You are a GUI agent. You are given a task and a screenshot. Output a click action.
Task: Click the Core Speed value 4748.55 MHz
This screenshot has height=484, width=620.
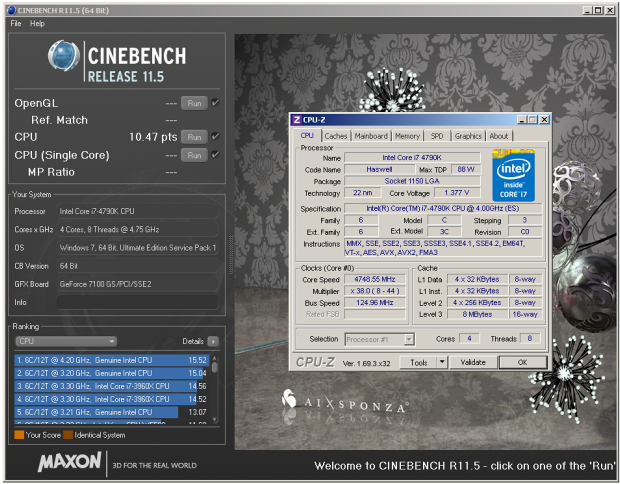point(375,280)
